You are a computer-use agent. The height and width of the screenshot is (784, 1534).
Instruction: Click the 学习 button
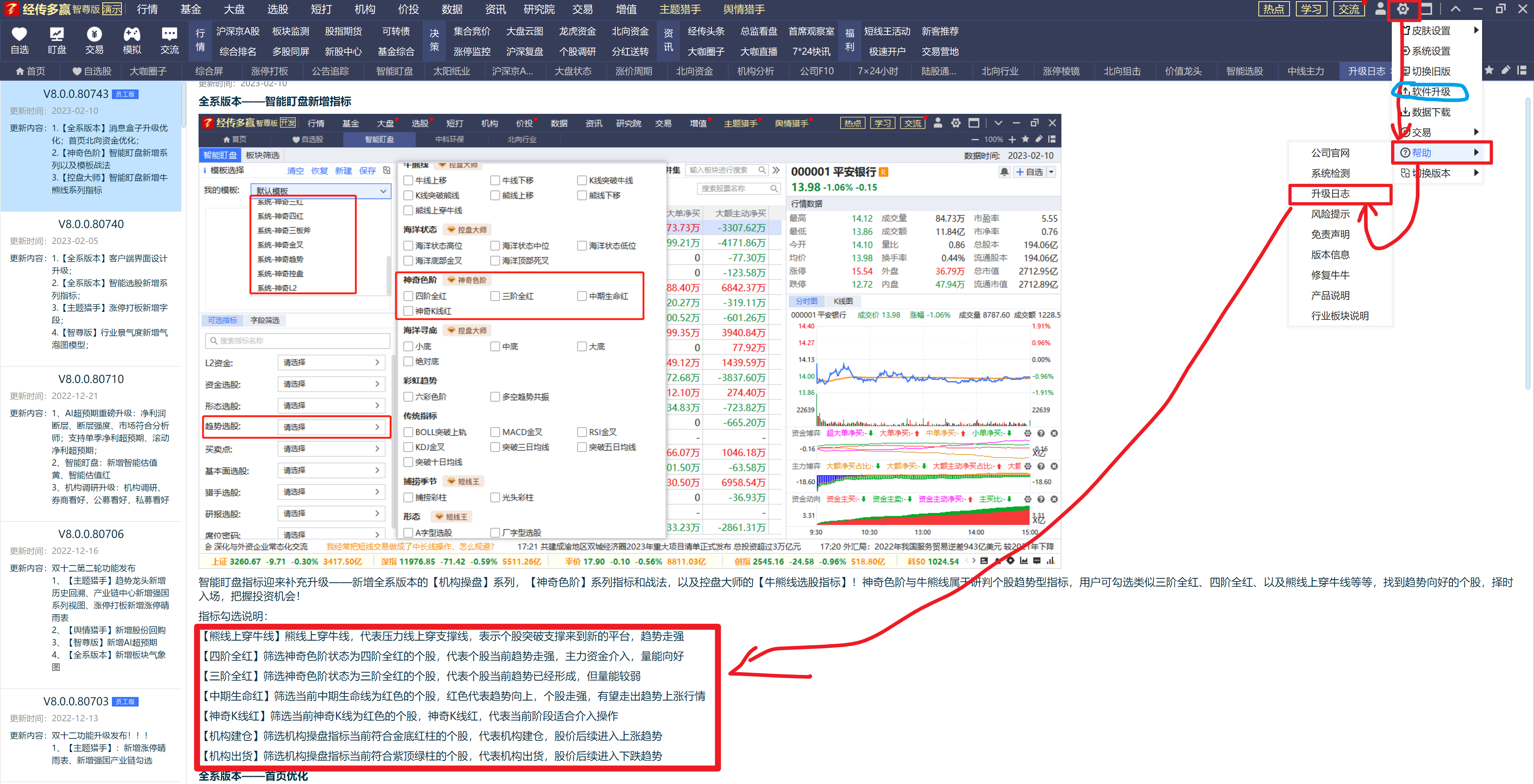tap(1311, 9)
